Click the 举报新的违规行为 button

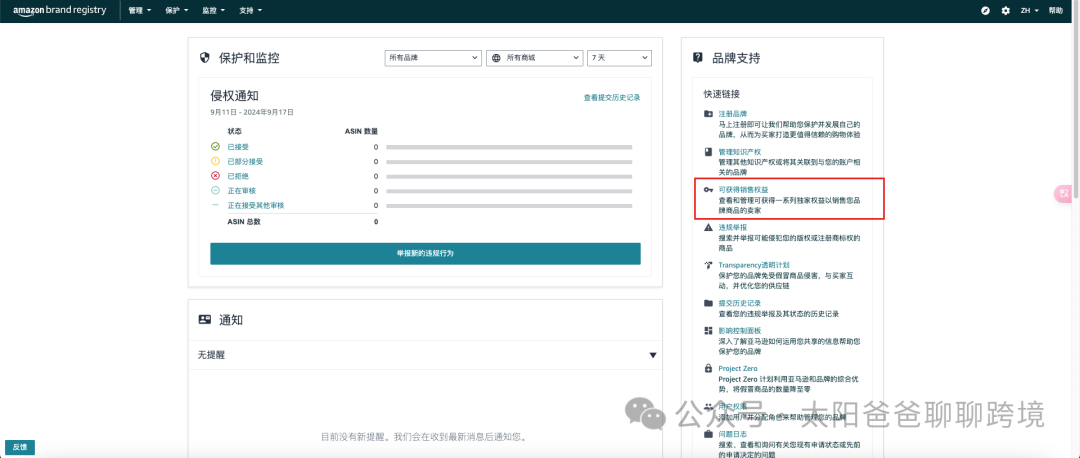[425, 253]
